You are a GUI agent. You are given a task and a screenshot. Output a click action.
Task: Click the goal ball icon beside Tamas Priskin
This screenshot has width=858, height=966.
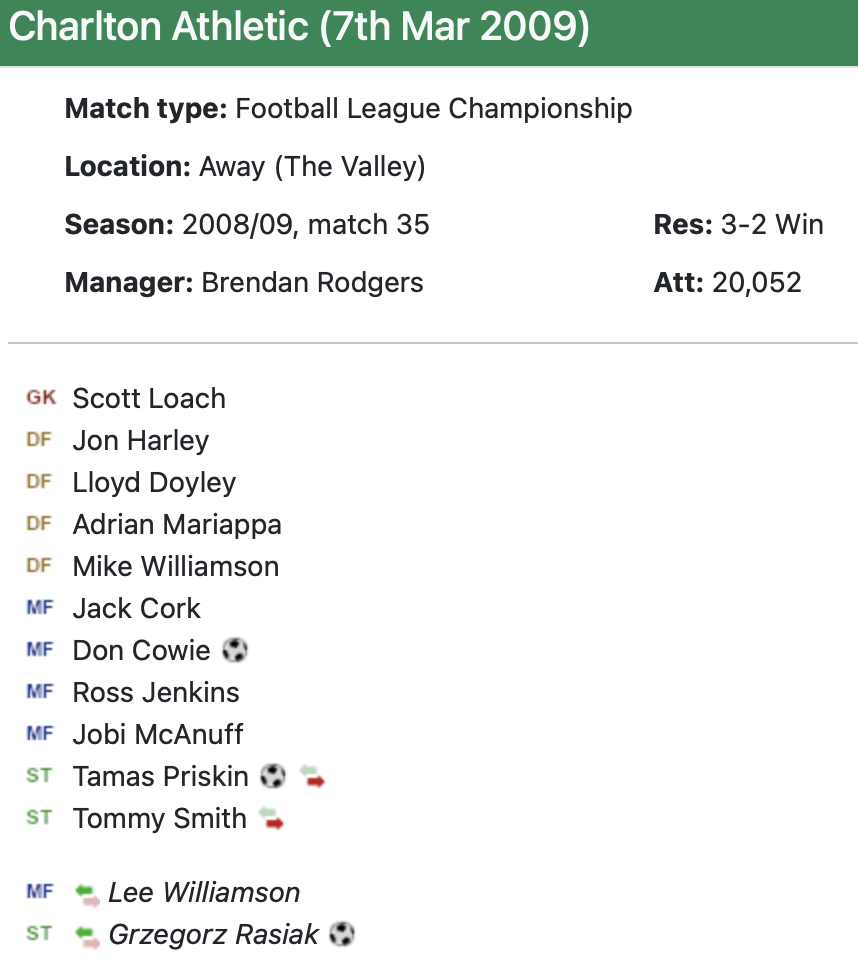click(x=272, y=776)
